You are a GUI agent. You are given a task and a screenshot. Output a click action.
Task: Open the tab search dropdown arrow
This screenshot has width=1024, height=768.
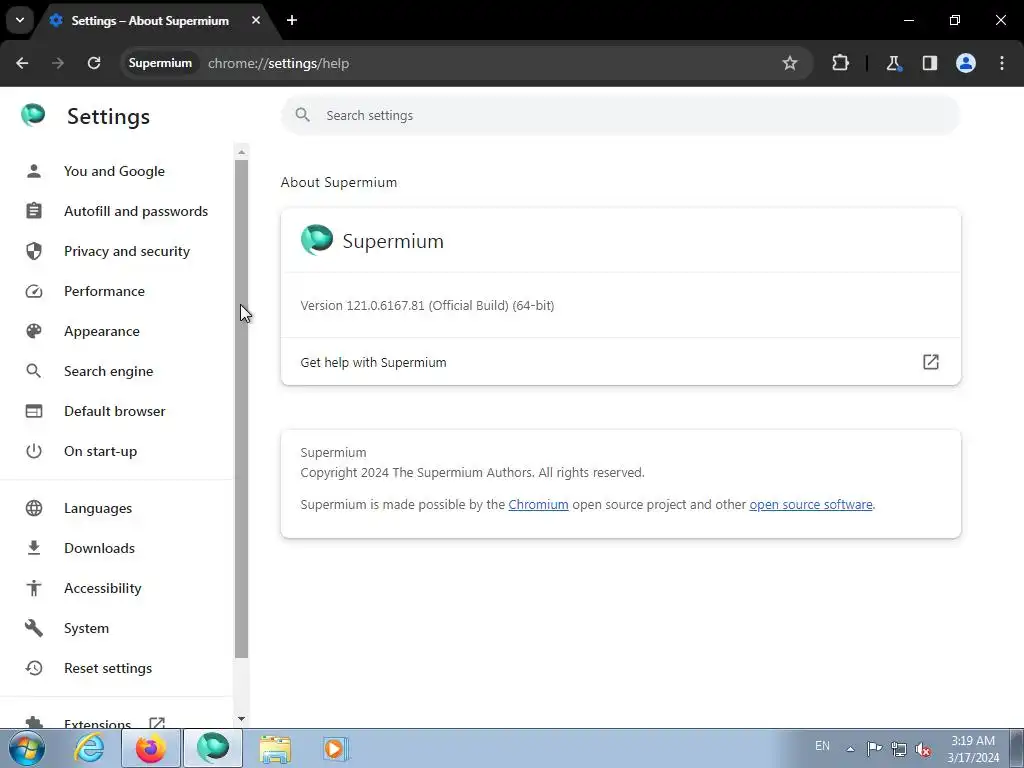[x=20, y=20]
